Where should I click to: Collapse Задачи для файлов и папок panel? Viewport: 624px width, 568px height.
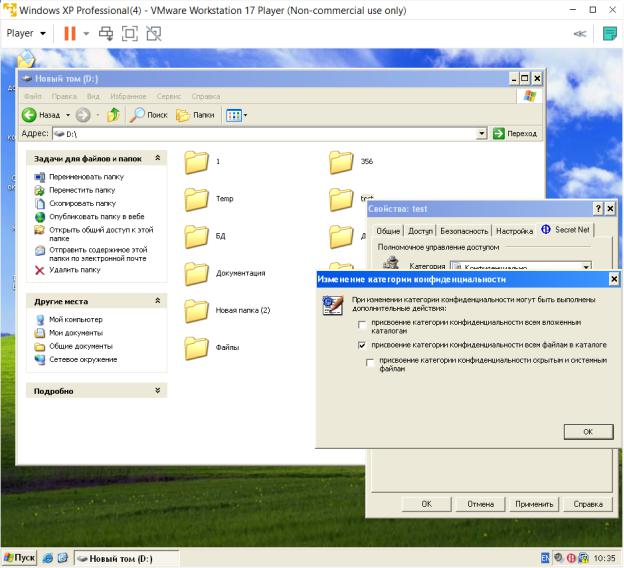point(158,158)
